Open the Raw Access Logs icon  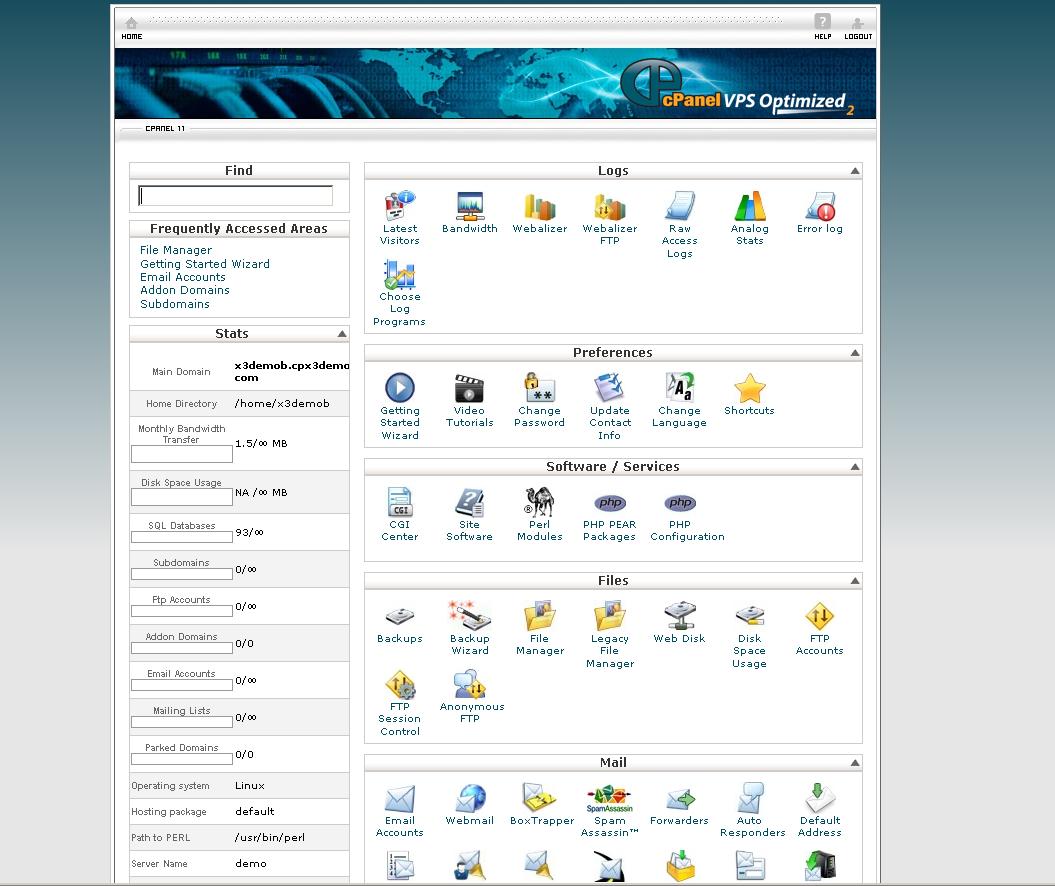click(680, 206)
